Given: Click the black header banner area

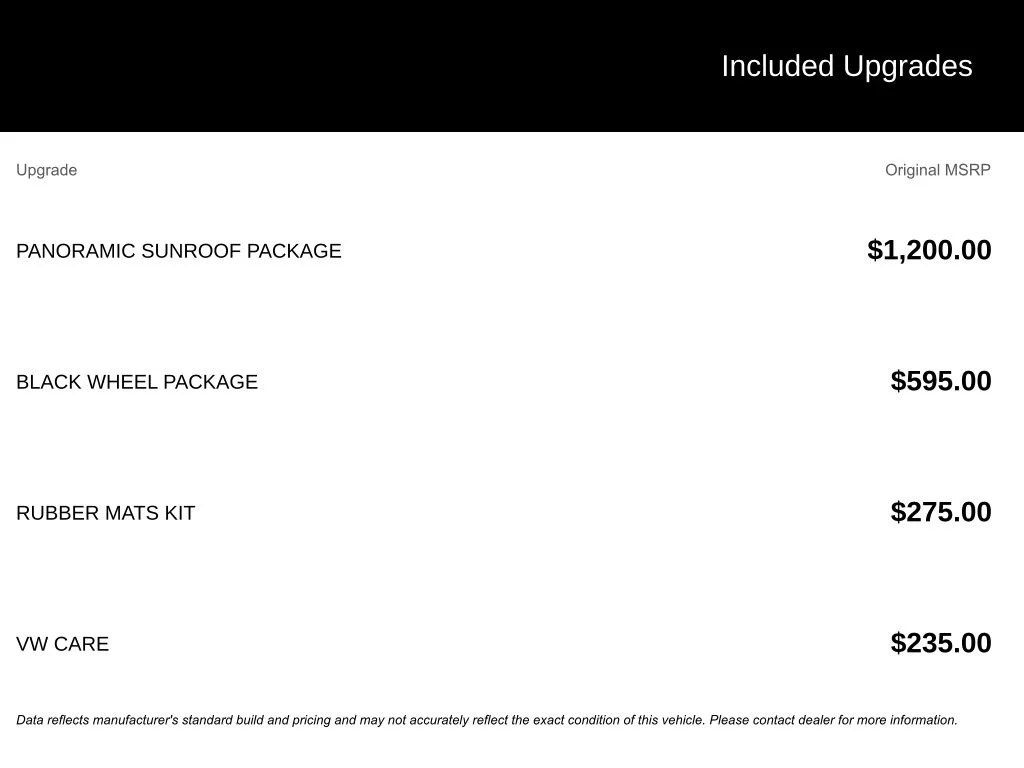Looking at the screenshot, I should coord(512,66).
